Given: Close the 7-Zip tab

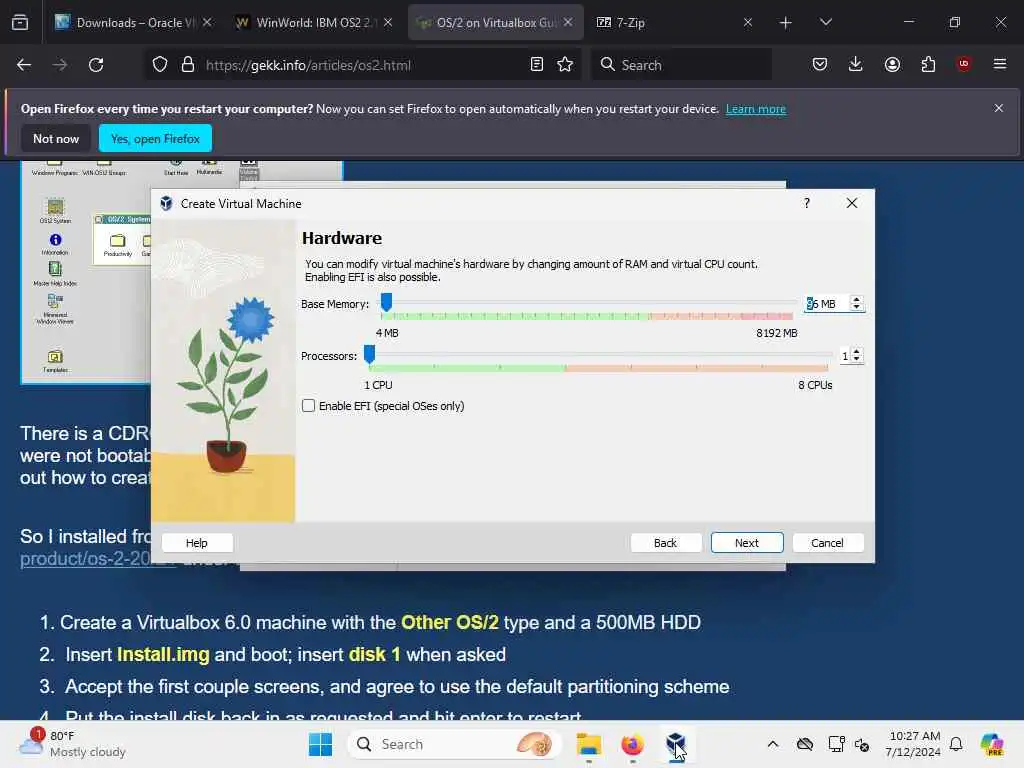Looking at the screenshot, I should point(748,23).
